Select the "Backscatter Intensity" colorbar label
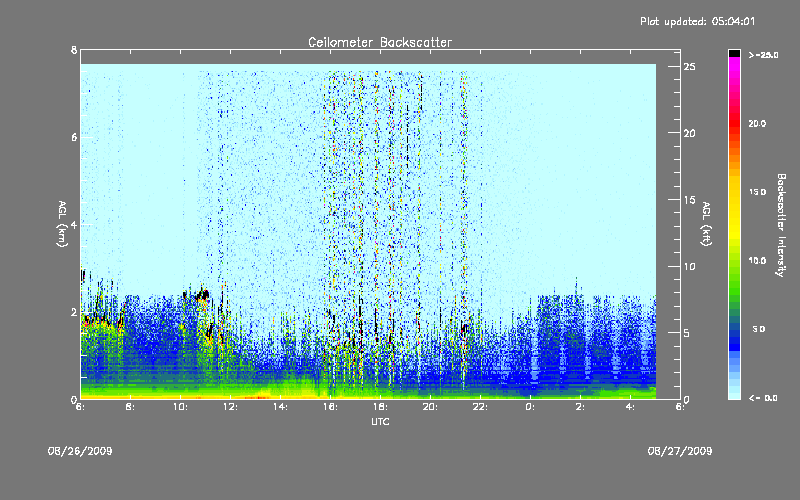This screenshot has height=500, width=800. tap(781, 225)
